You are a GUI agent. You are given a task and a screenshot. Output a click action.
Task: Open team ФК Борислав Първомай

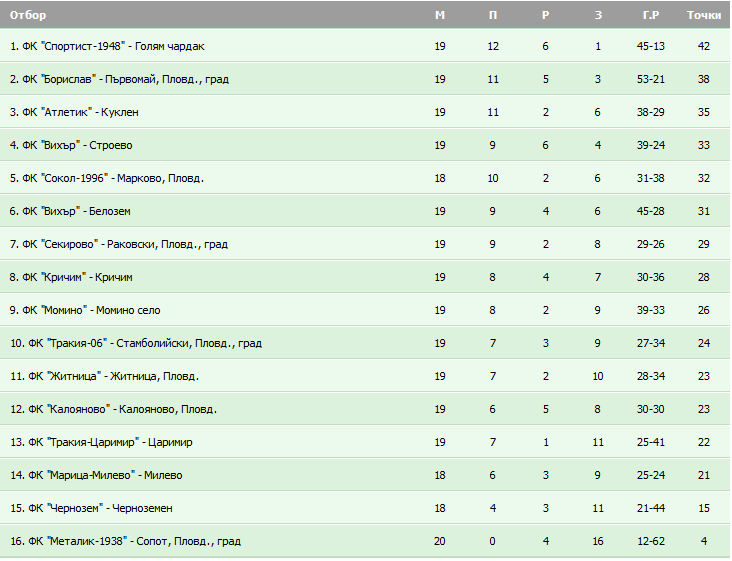[119, 79]
